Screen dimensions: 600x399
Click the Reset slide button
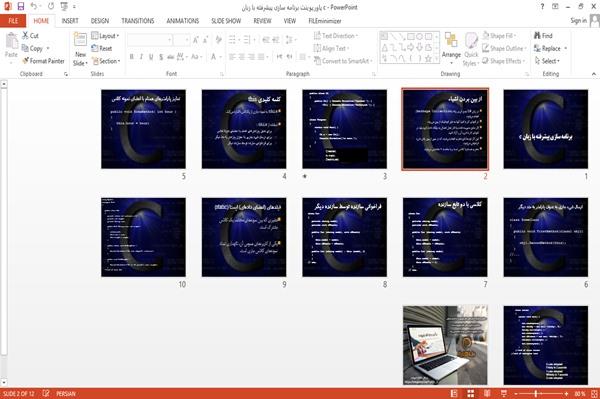[102, 48]
